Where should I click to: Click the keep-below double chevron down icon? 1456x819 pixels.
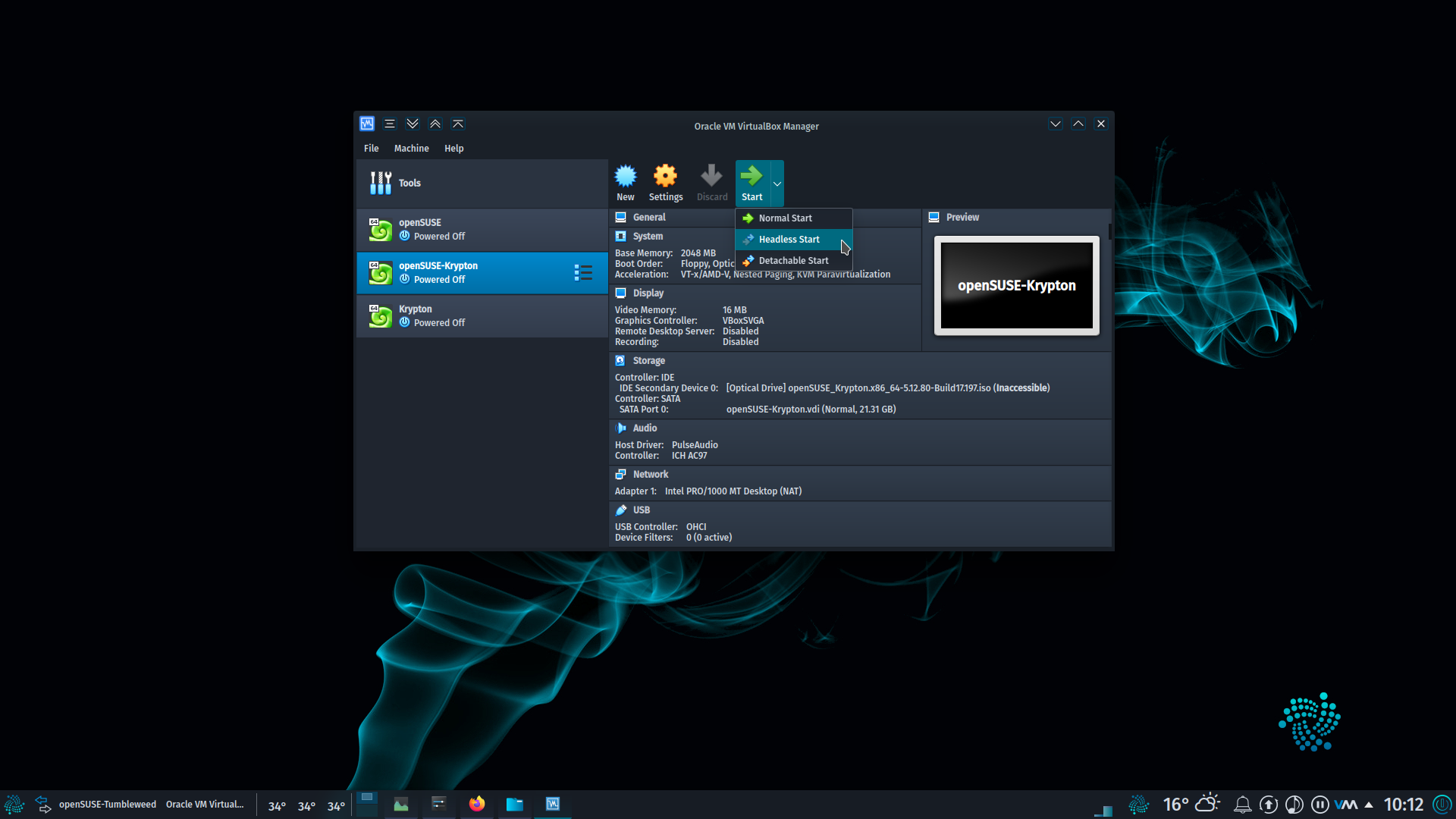click(413, 124)
